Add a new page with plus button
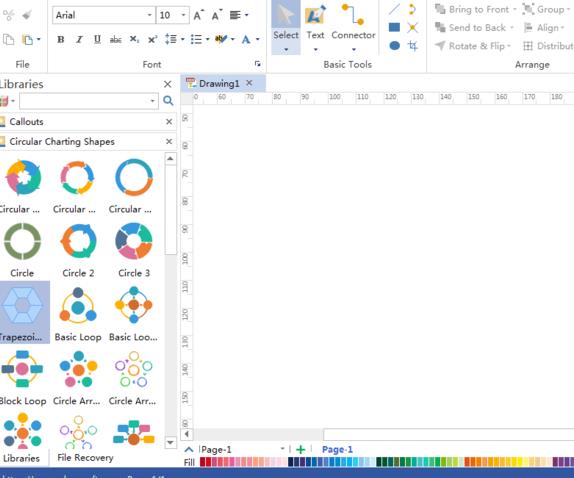This screenshot has width=574, height=478. [x=301, y=449]
